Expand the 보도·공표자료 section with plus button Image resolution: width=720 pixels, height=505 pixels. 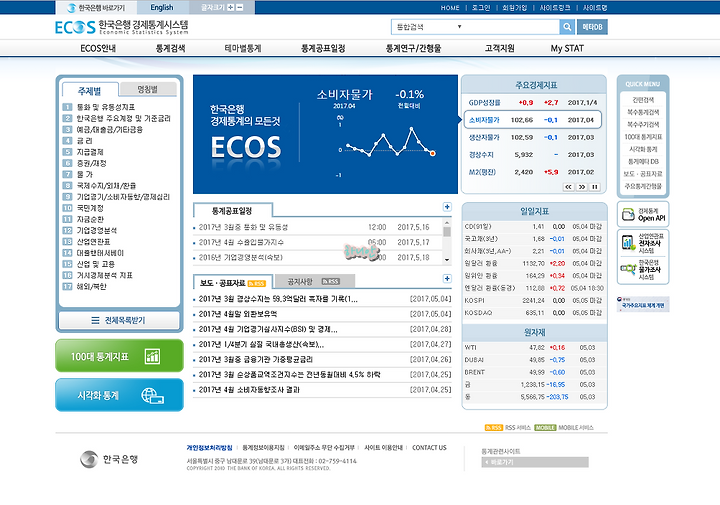tap(447, 279)
